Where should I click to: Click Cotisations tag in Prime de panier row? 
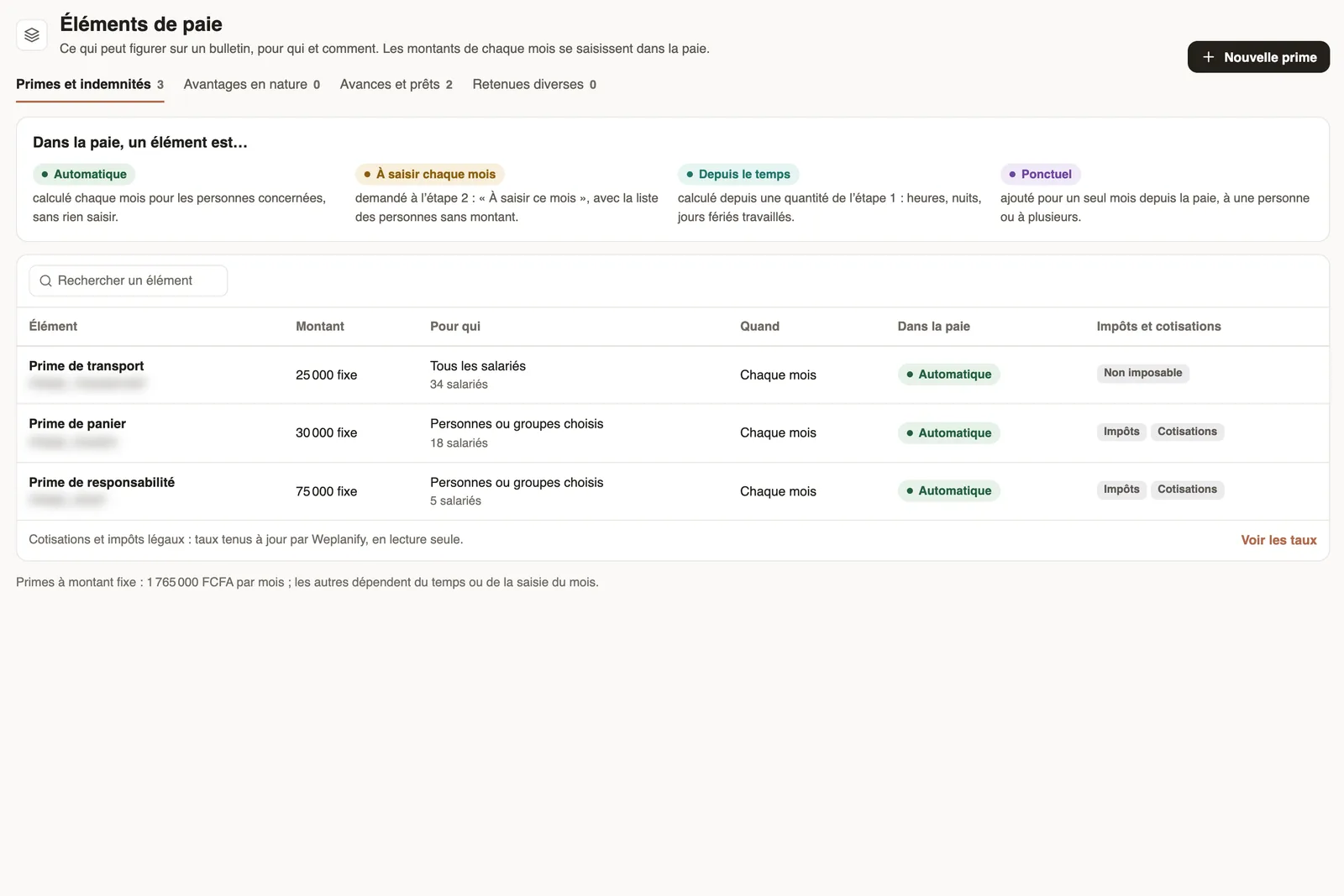(1187, 432)
